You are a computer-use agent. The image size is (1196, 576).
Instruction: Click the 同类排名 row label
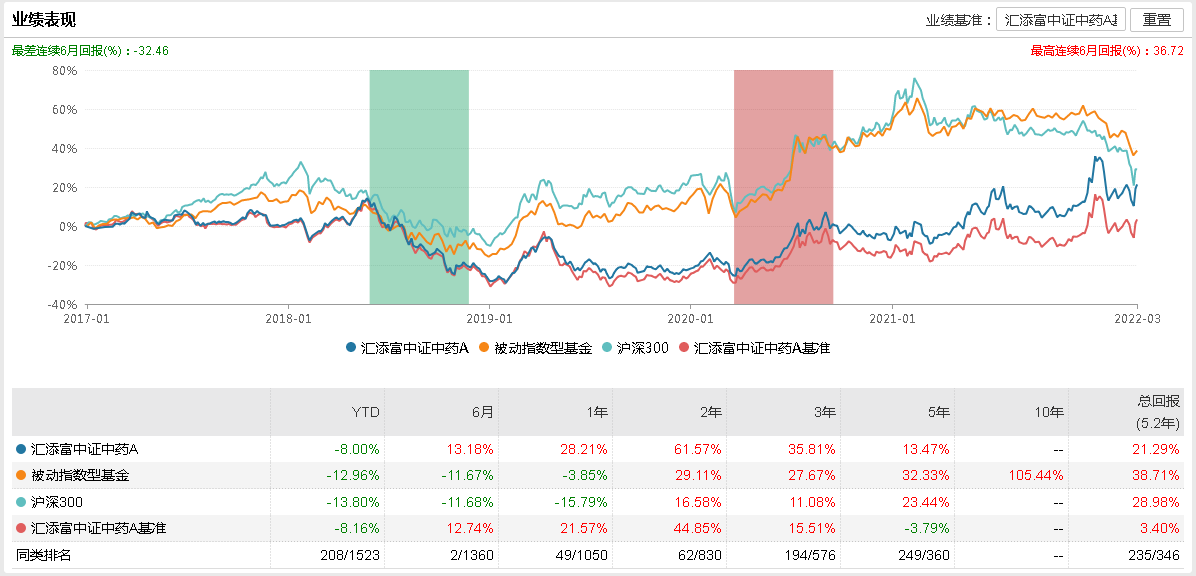pos(44,553)
